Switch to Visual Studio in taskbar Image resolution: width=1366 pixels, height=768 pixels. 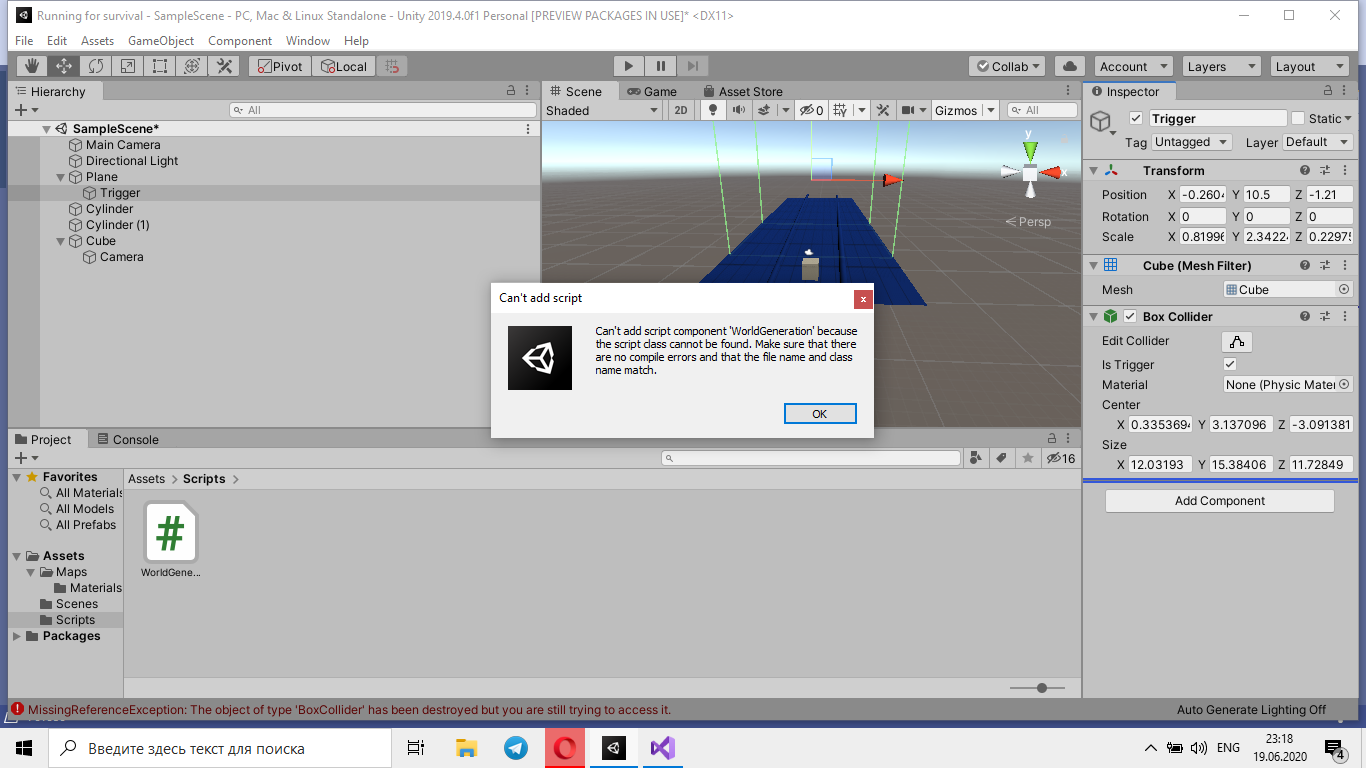(x=662, y=748)
